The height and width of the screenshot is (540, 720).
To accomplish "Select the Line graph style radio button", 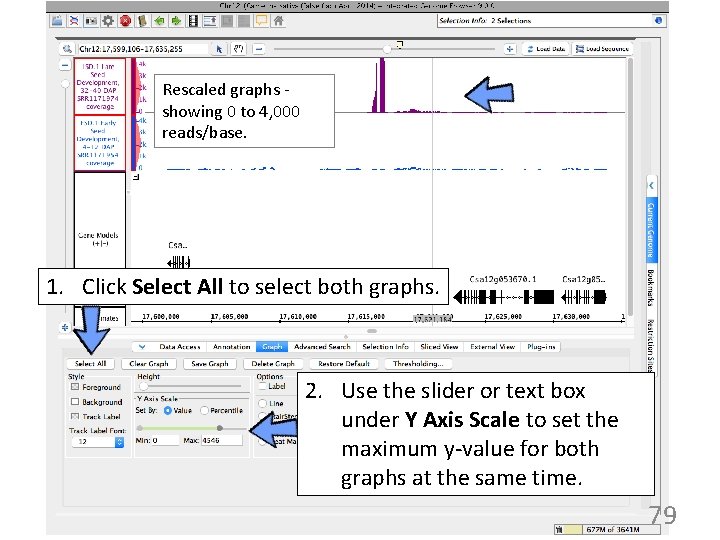I will 262,404.
